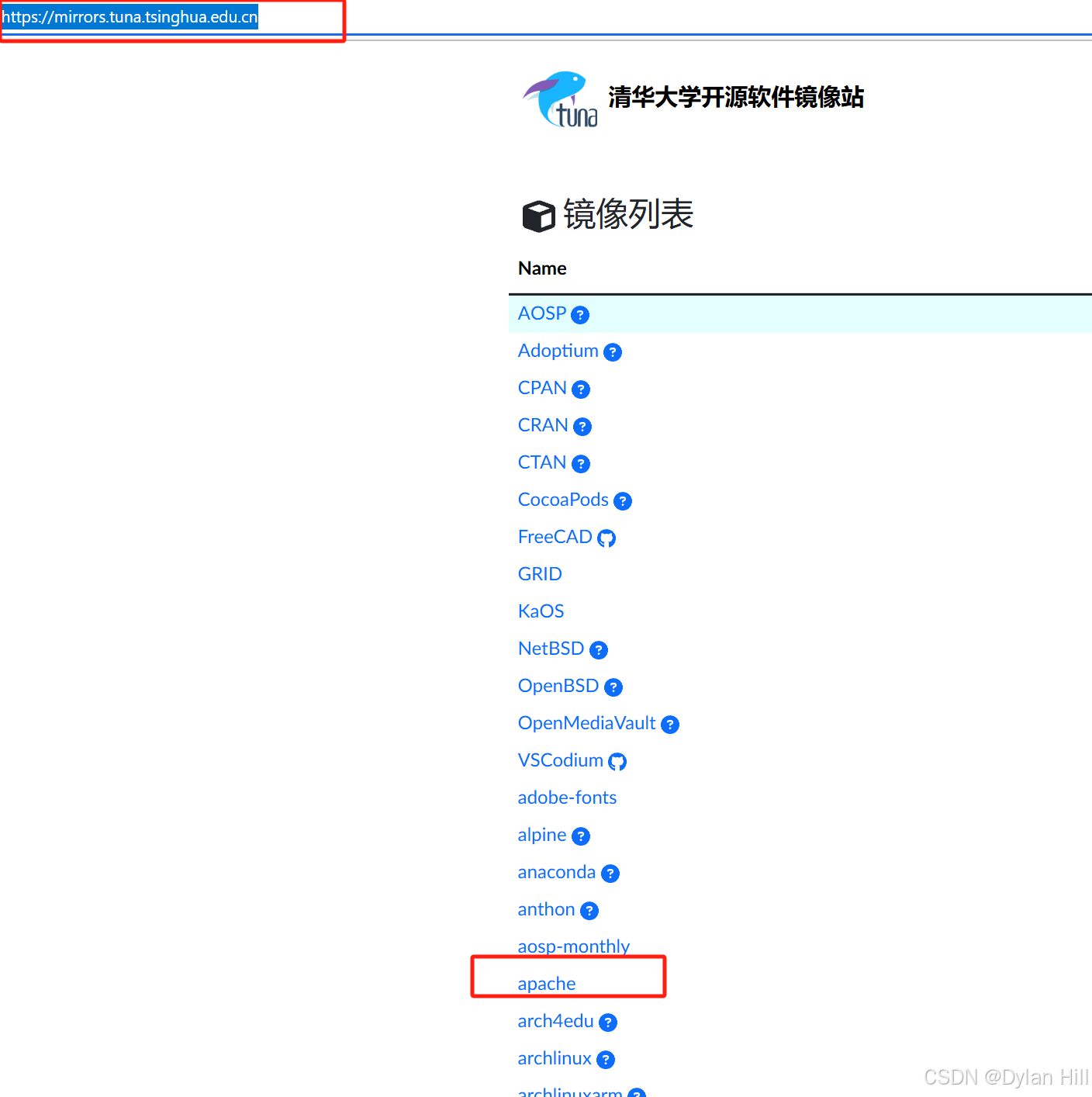1092x1097 pixels.
Task: Open the KaOS mirror link
Action: pos(541,611)
